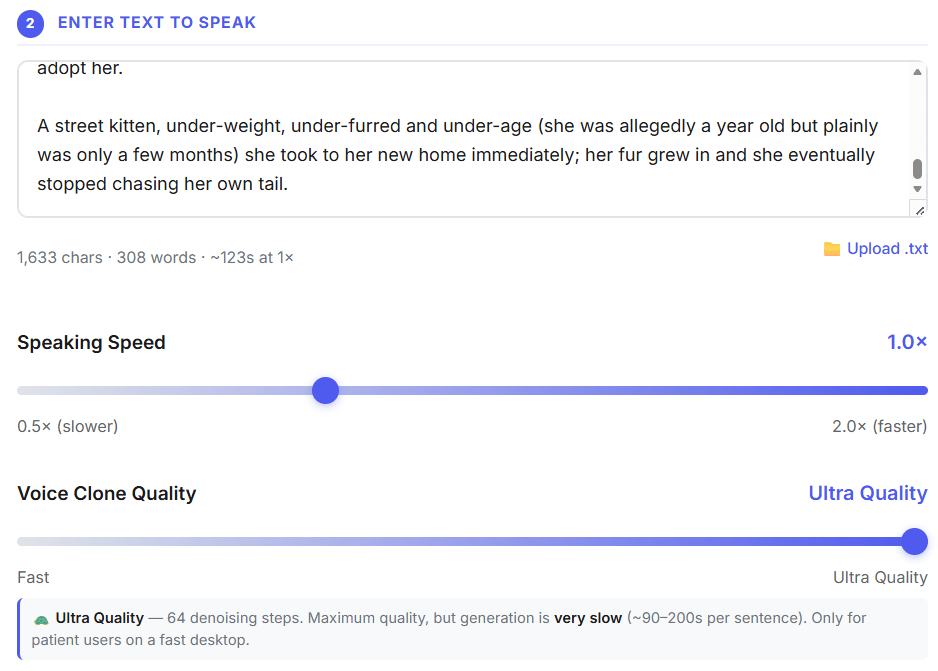Viewport: 938px width, 671px height.
Task: Click the yellow folder icon beside Upload
Action: pyautogui.click(x=832, y=249)
